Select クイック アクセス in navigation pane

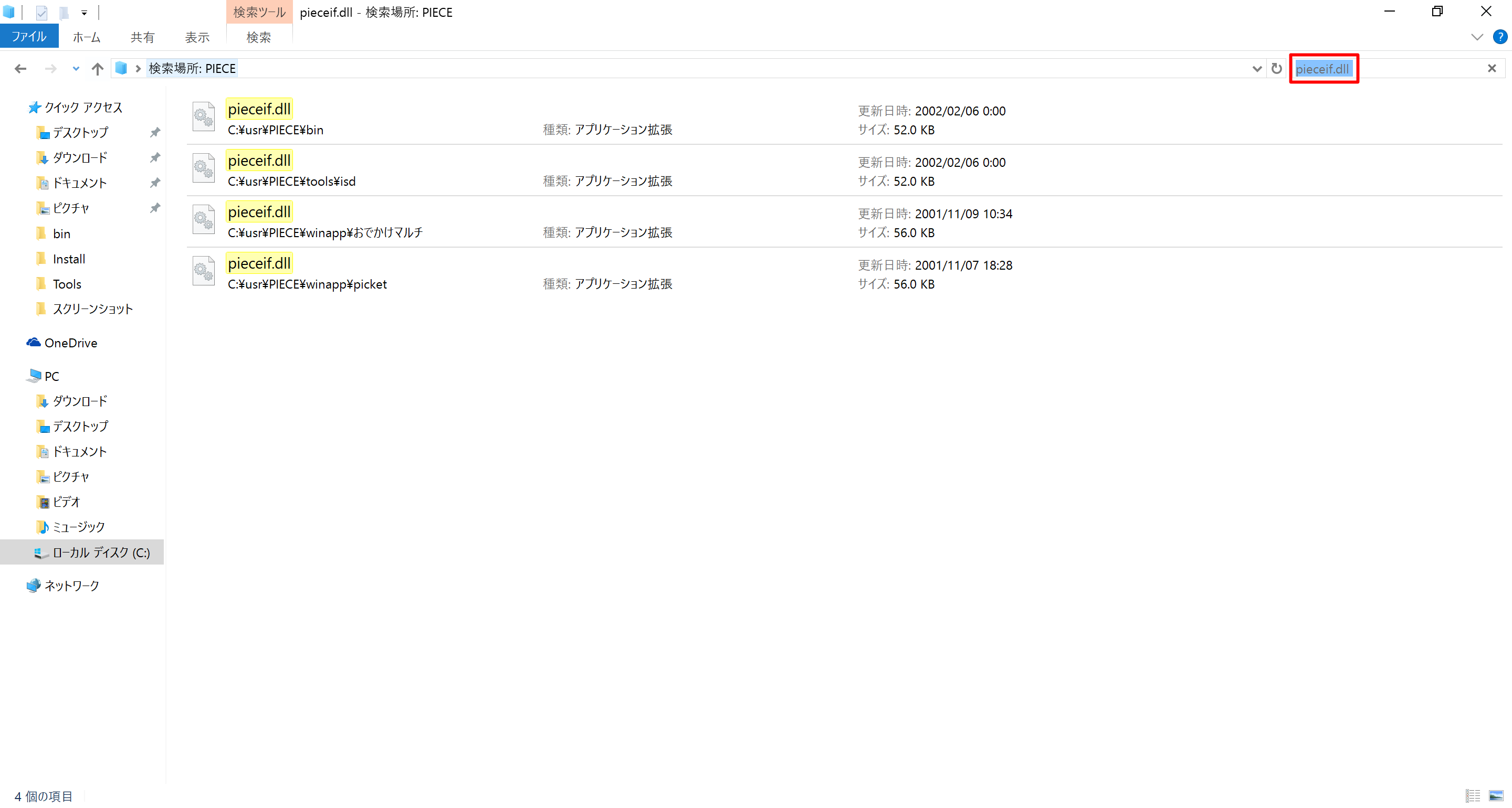(x=83, y=108)
